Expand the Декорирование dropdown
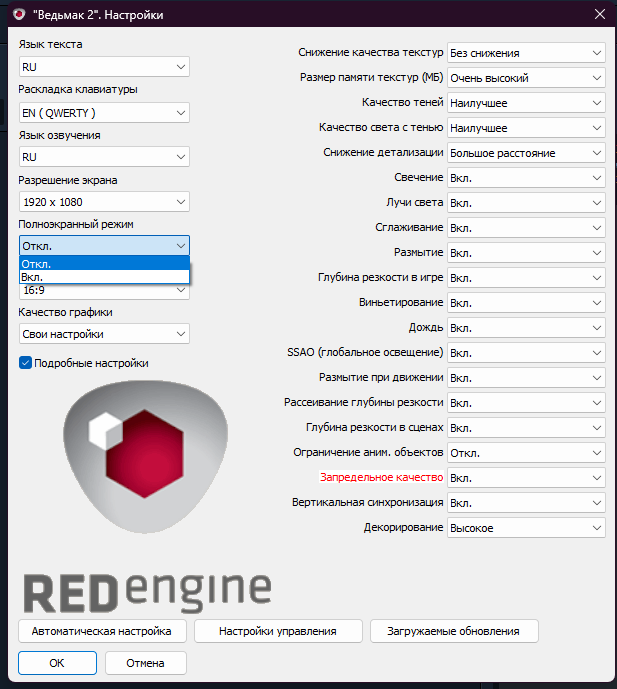The image size is (617, 689). click(x=526, y=528)
